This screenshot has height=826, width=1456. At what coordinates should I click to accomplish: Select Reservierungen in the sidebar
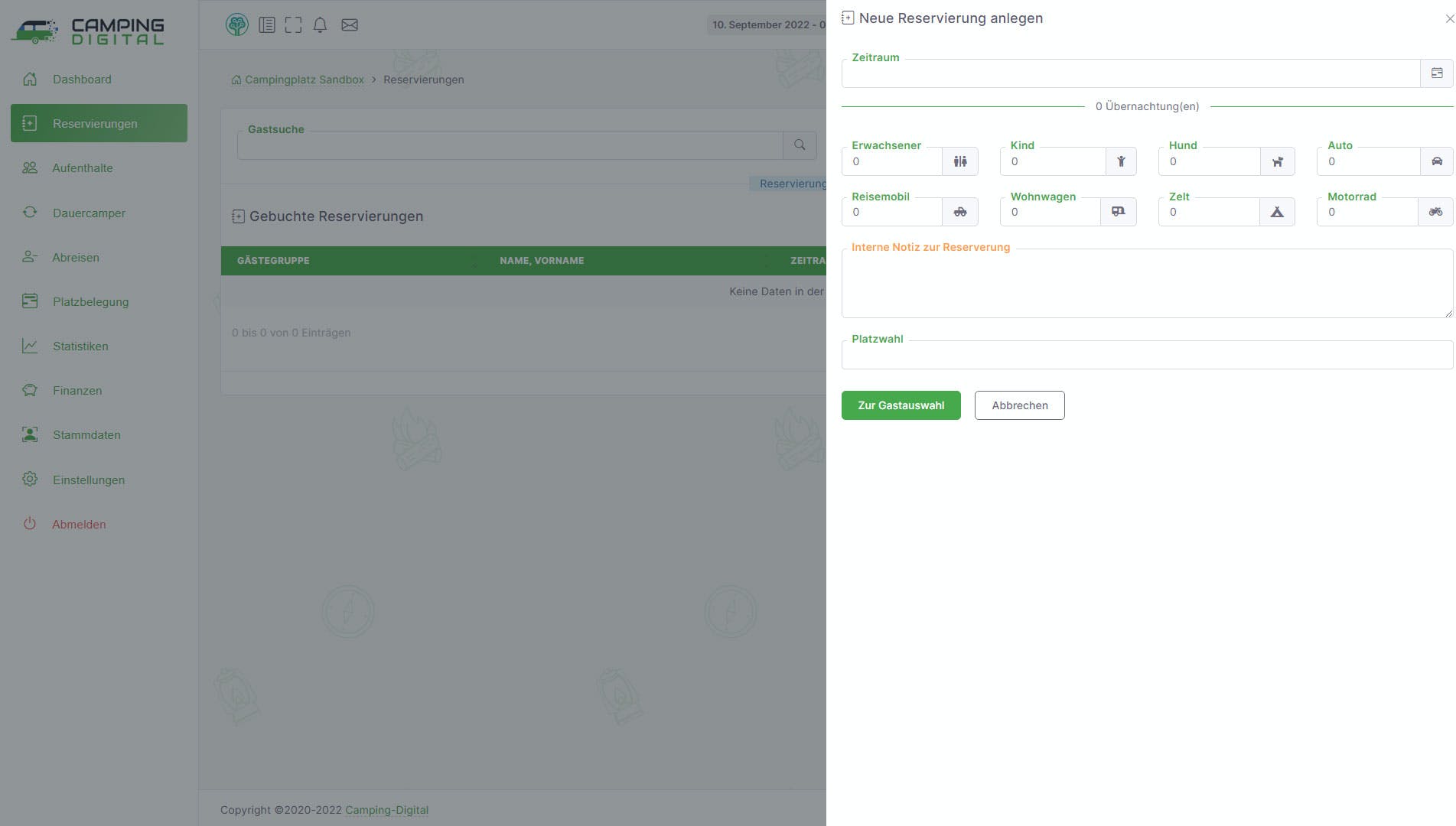click(x=99, y=123)
